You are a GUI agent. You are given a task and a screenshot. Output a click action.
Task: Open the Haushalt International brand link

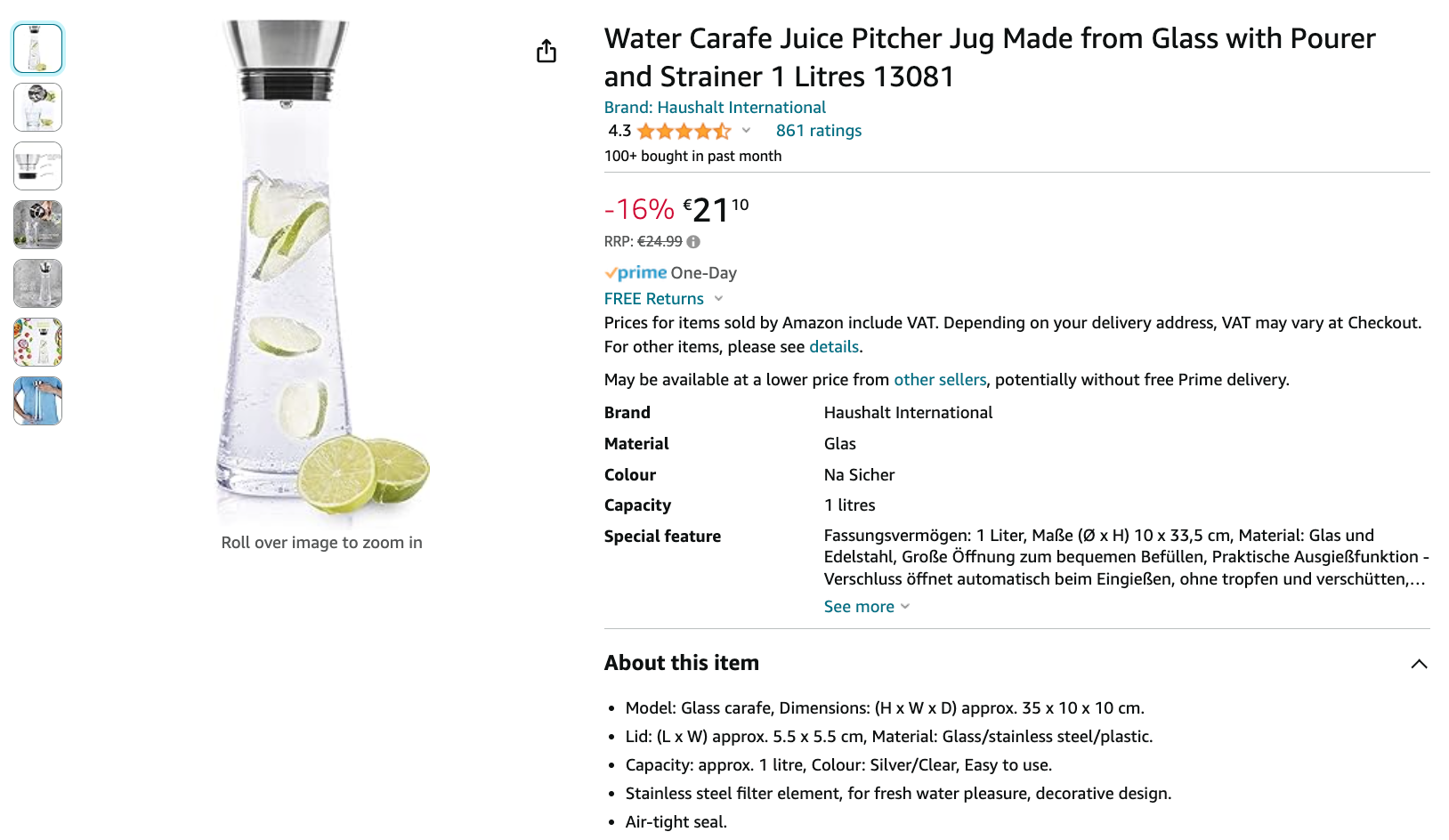715,108
